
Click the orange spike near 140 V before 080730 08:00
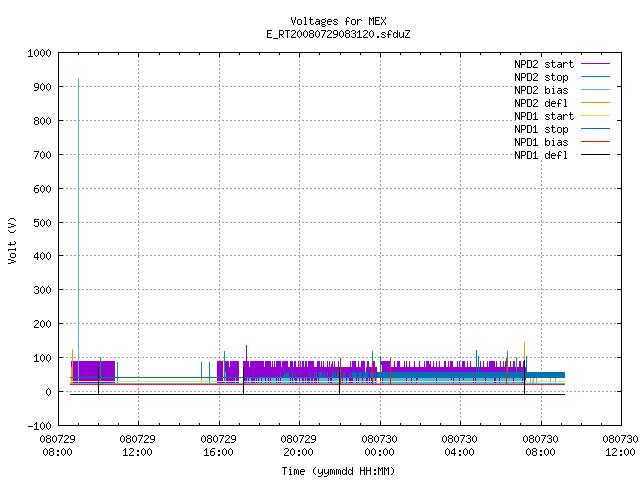coord(524,351)
